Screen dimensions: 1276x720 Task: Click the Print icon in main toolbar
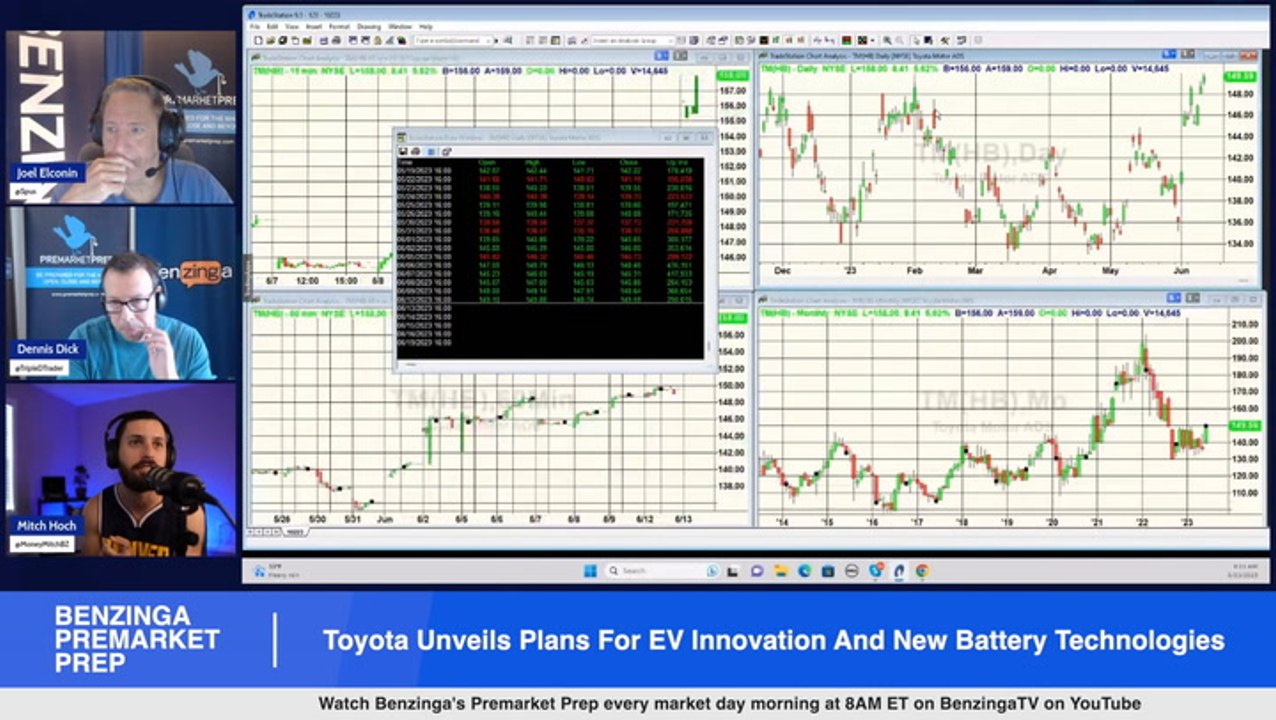coord(336,40)
